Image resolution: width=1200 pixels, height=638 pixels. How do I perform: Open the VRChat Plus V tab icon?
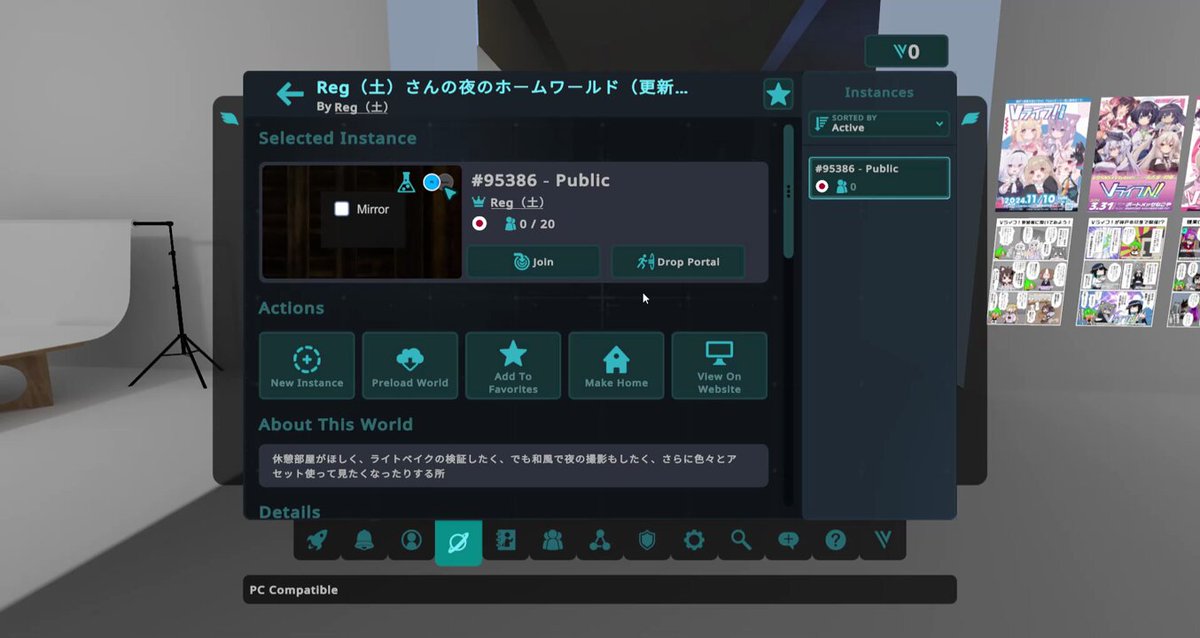click(882, 541)
